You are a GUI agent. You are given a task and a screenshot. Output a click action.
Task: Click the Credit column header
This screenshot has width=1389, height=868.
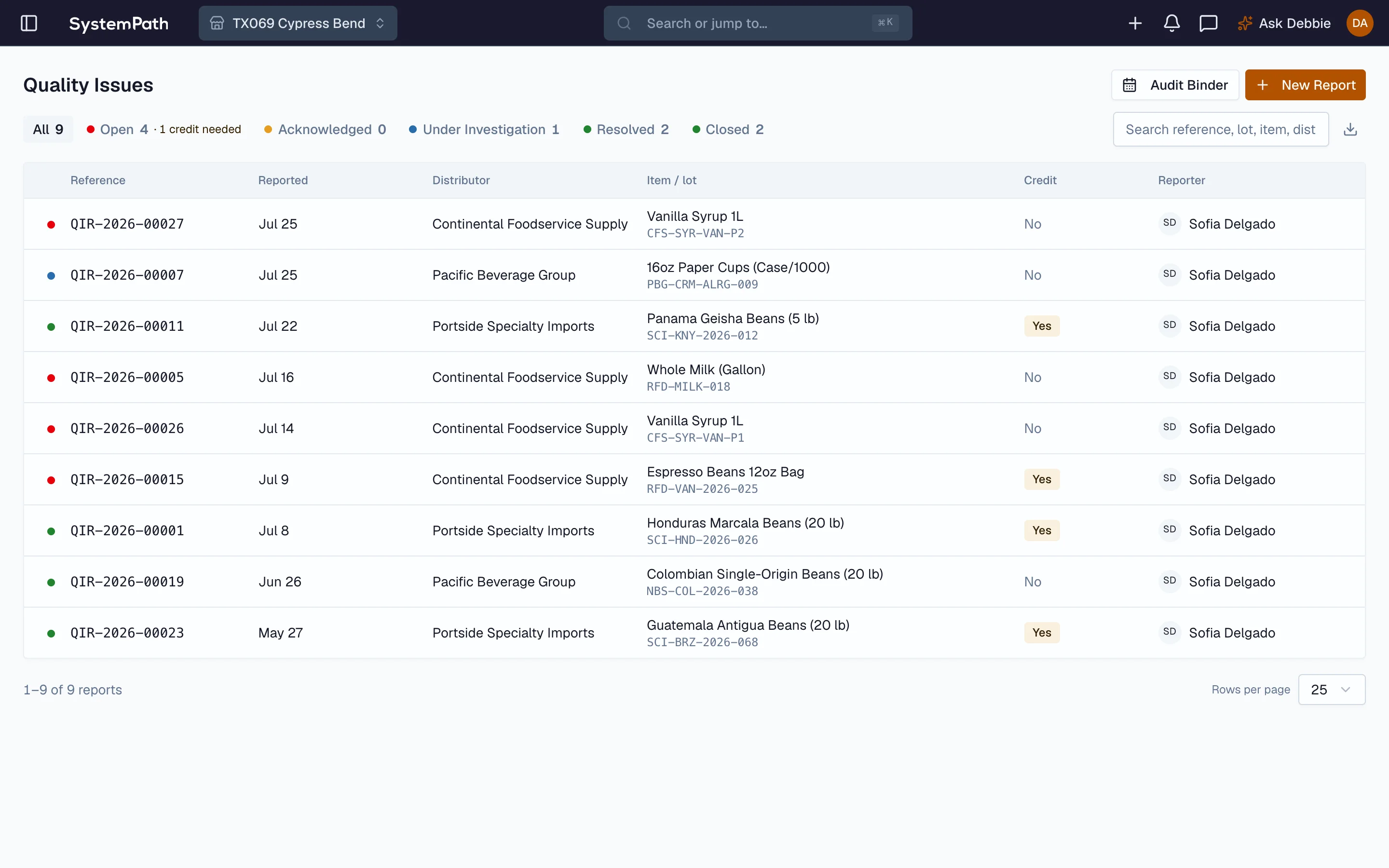1040,180
